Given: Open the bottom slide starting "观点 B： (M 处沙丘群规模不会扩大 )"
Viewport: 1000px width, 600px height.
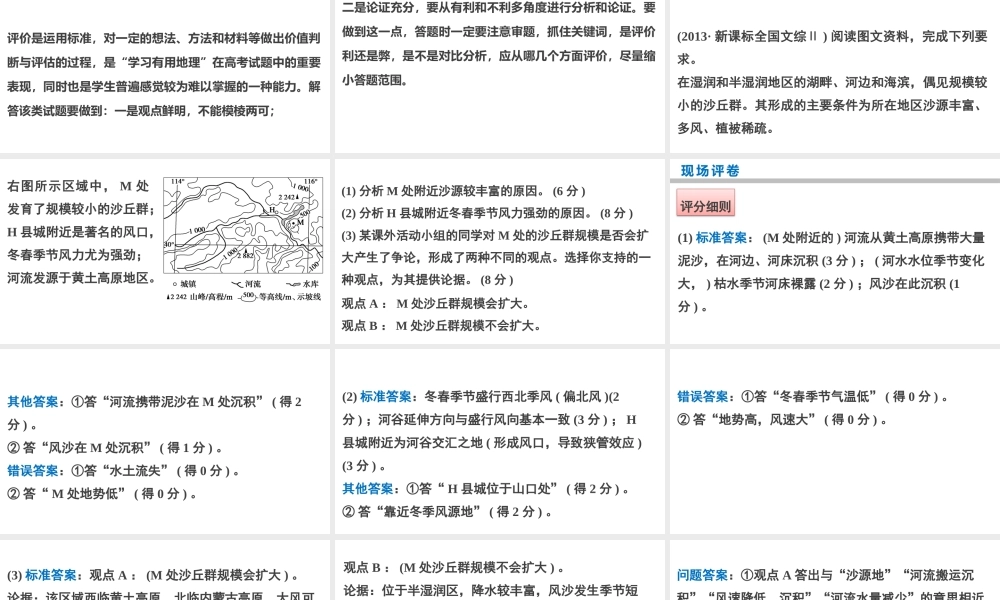Looking at the screenshot, I should point(499,570).
